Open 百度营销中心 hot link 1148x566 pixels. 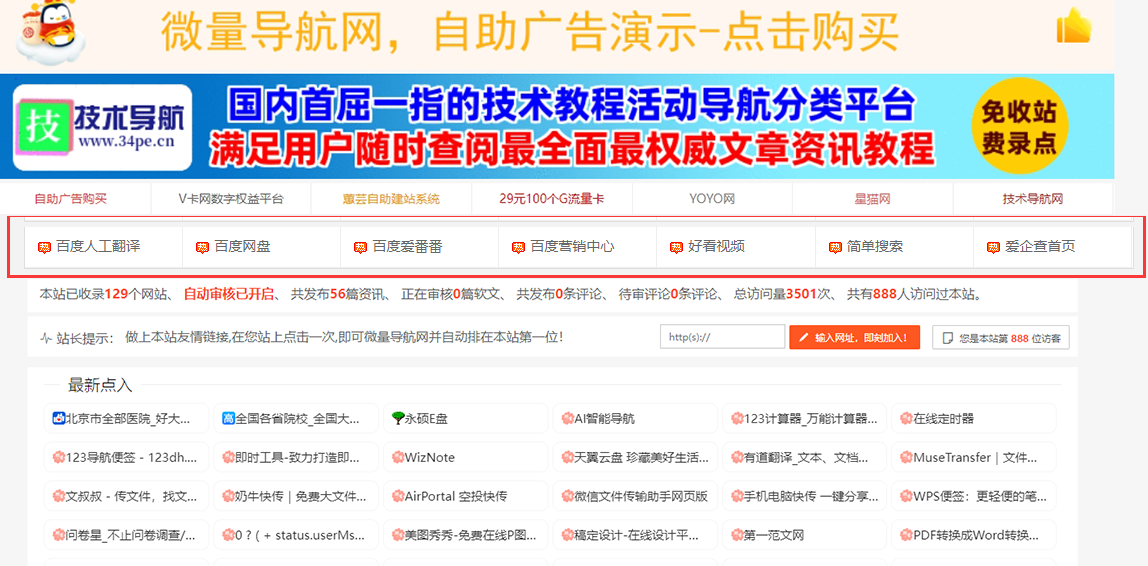pos(573,247)
